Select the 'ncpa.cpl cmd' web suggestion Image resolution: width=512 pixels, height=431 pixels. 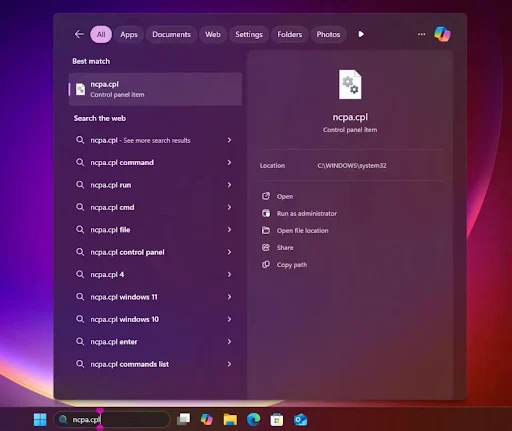tap(155, 207)
